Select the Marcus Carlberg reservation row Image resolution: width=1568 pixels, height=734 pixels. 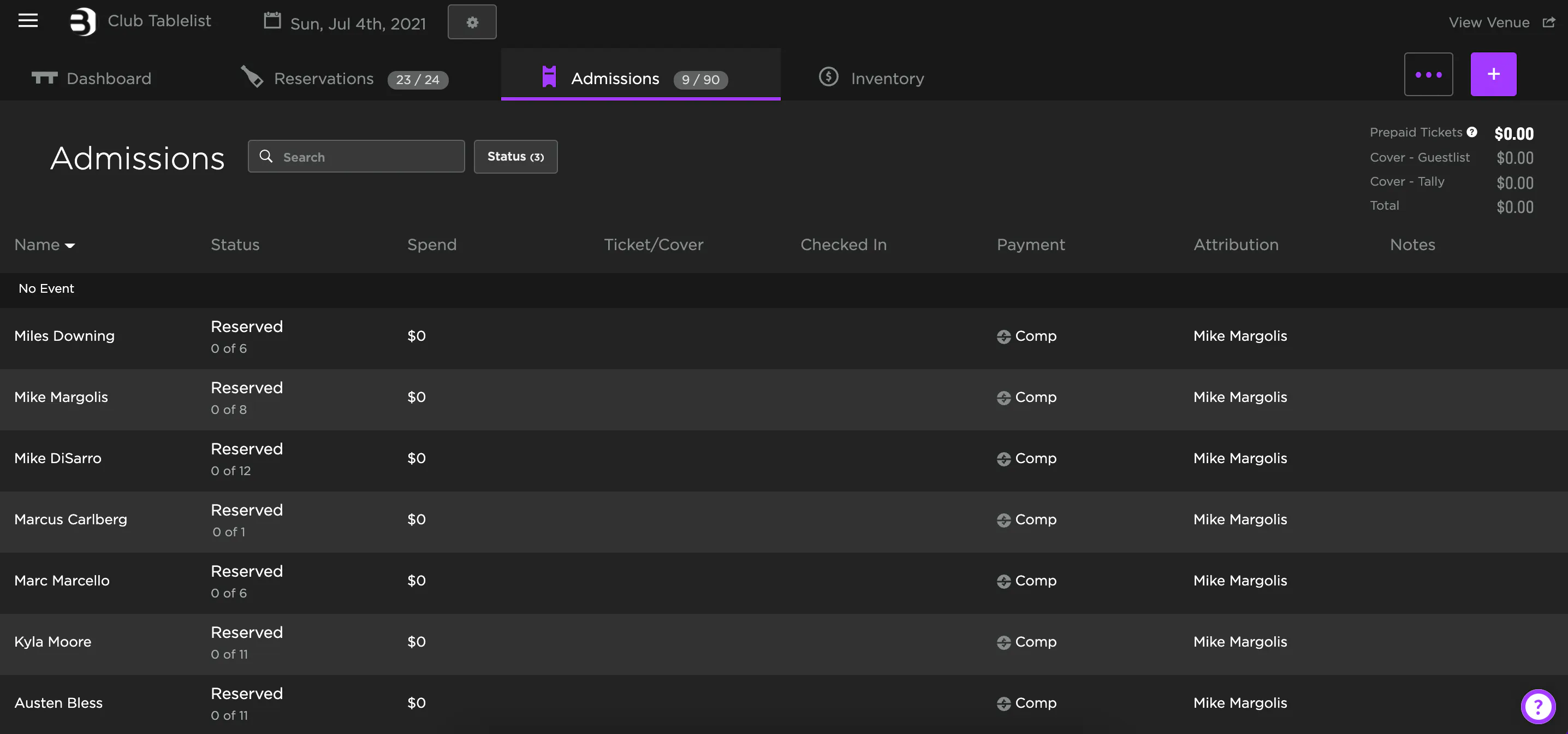click(70, 519)
